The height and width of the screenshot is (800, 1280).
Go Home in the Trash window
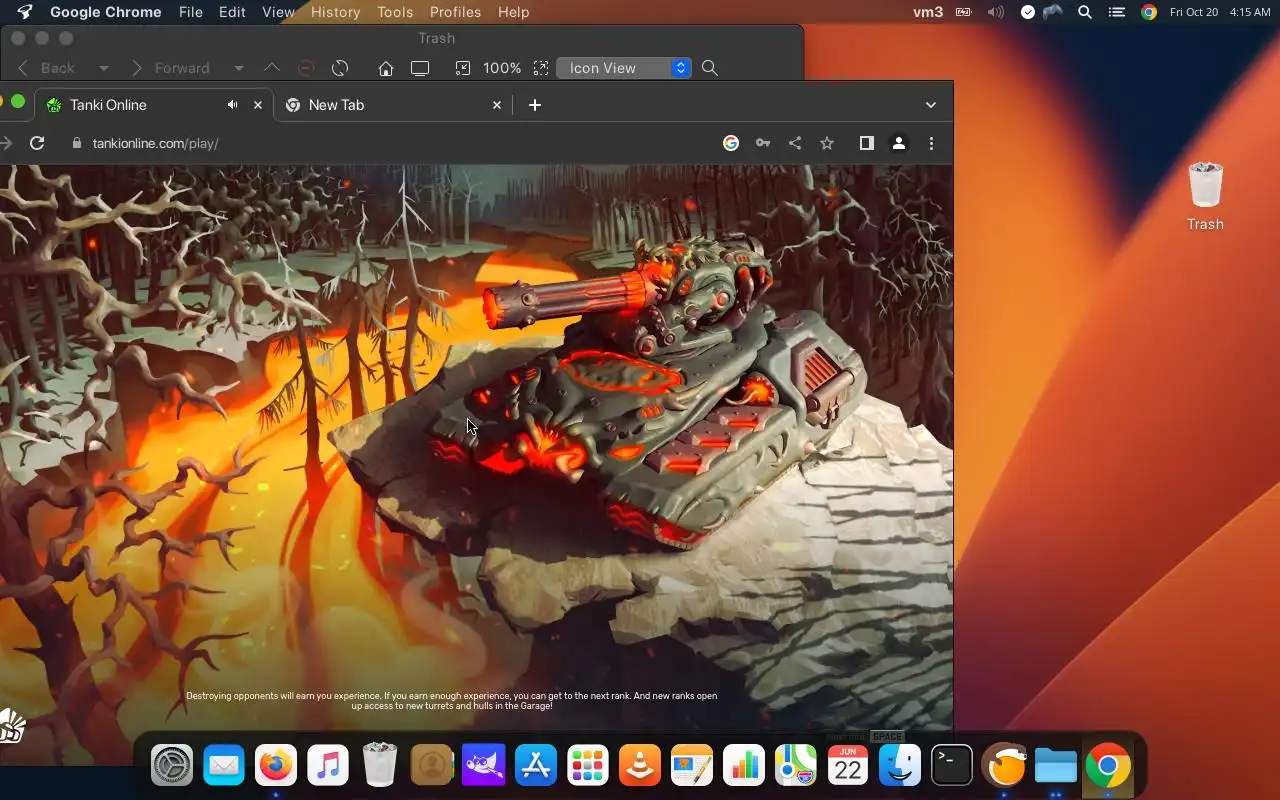386,68
